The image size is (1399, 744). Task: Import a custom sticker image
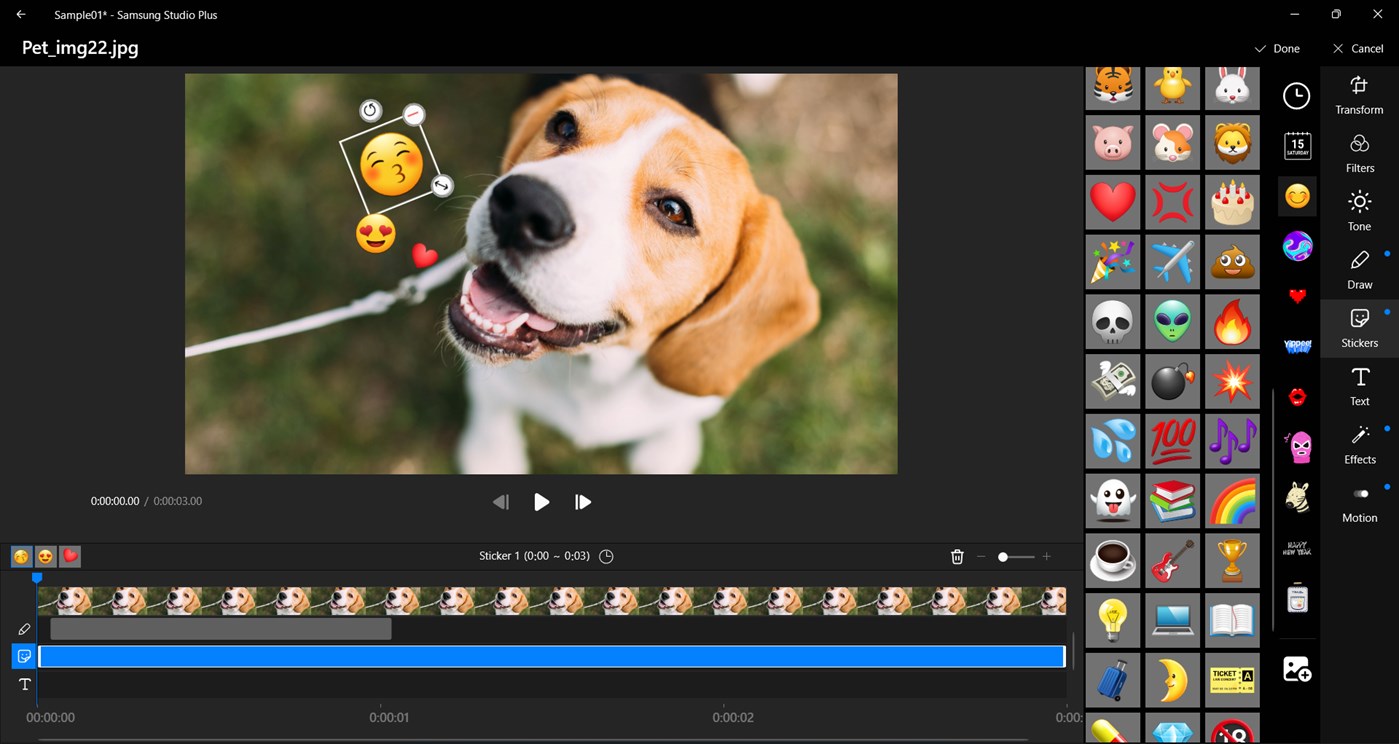(1297, 670)
